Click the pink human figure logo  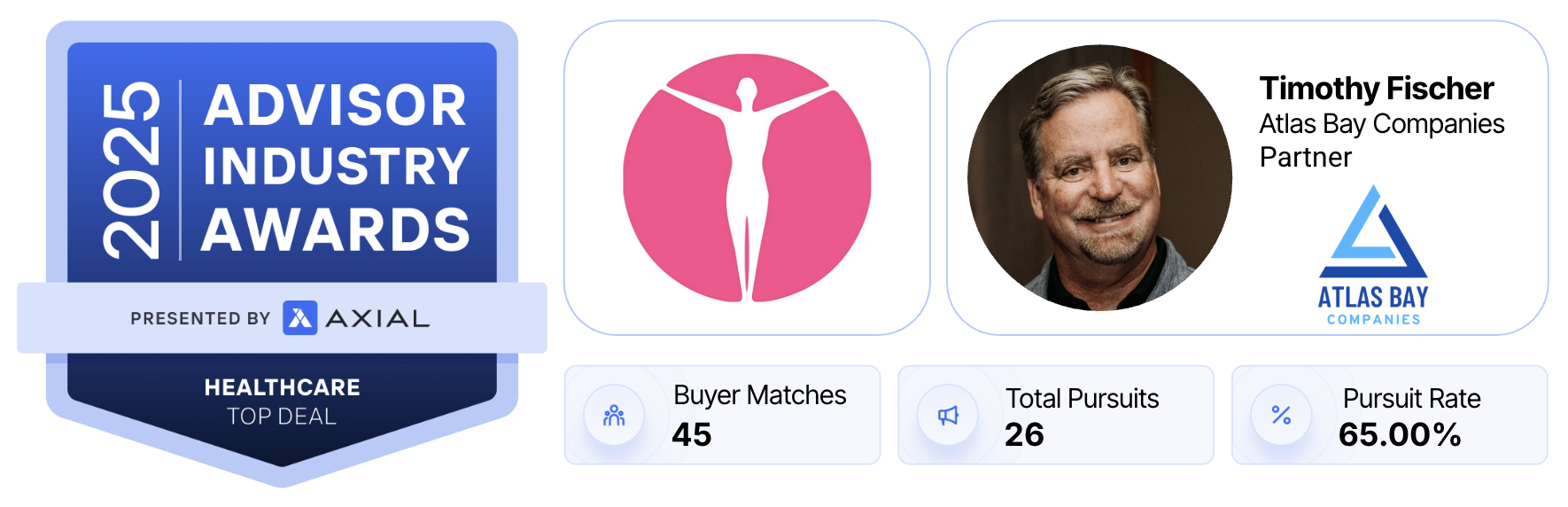[747, 178]
